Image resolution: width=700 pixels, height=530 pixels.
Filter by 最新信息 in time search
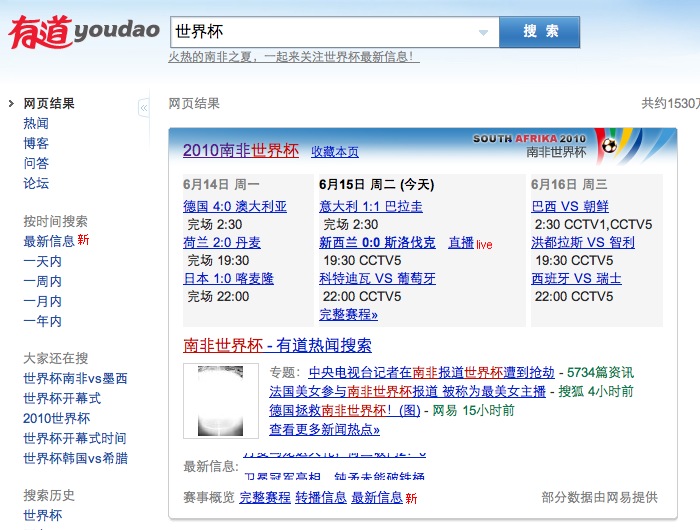(x=49, y=241)
